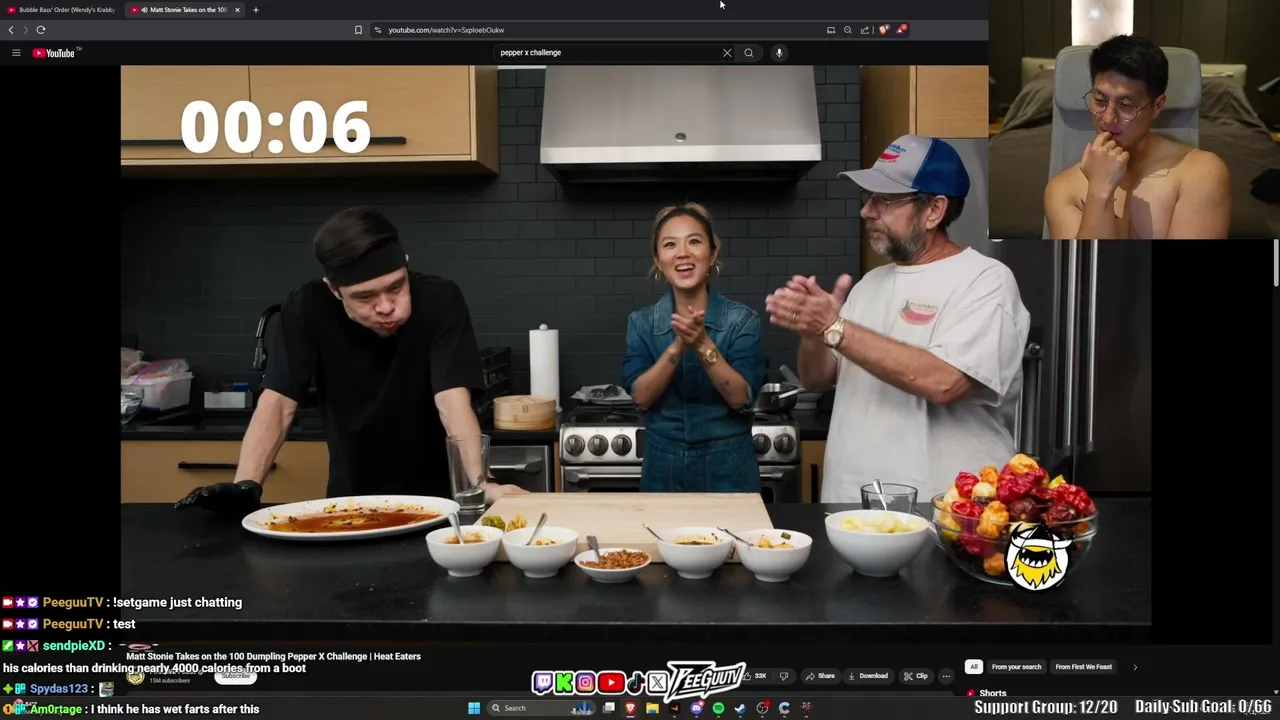Open the Windows Start menu
Screen dimensions: 1280x720
(x=474, y=708)
